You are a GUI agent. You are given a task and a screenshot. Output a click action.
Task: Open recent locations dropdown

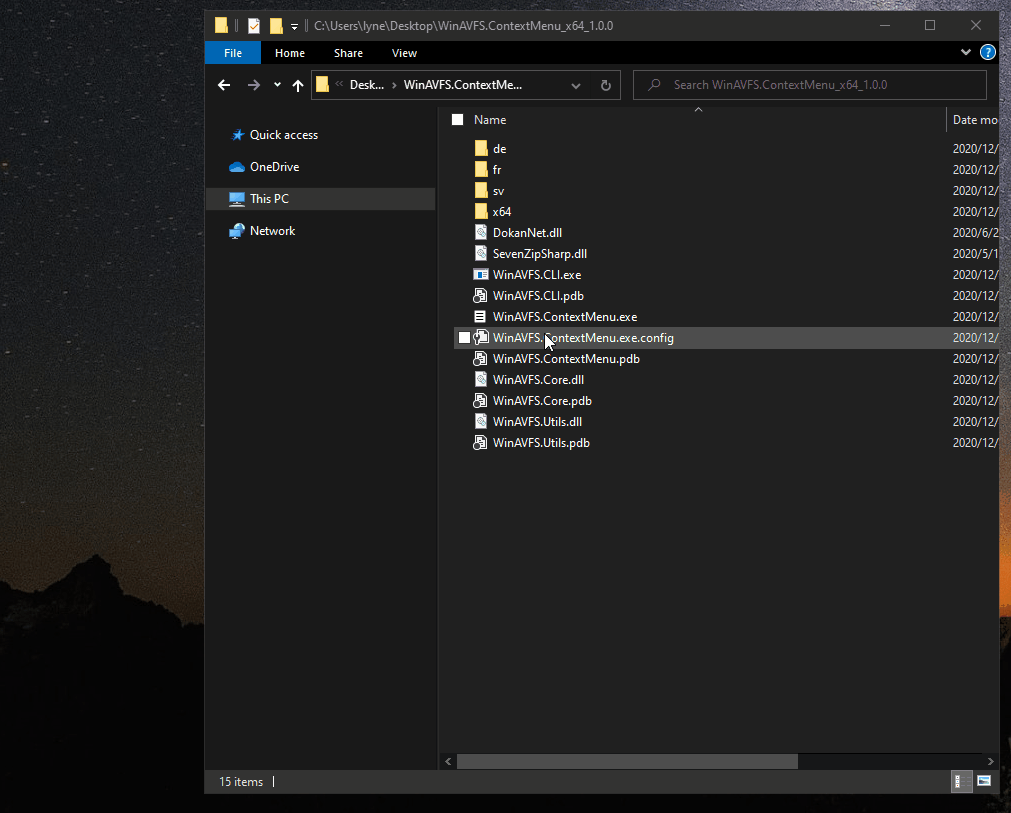pos(277,85)
